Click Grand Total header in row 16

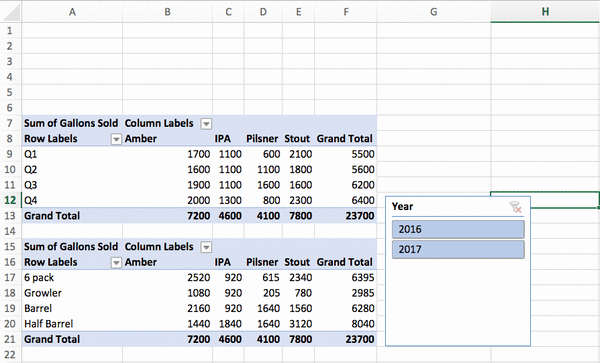point(344,262)
